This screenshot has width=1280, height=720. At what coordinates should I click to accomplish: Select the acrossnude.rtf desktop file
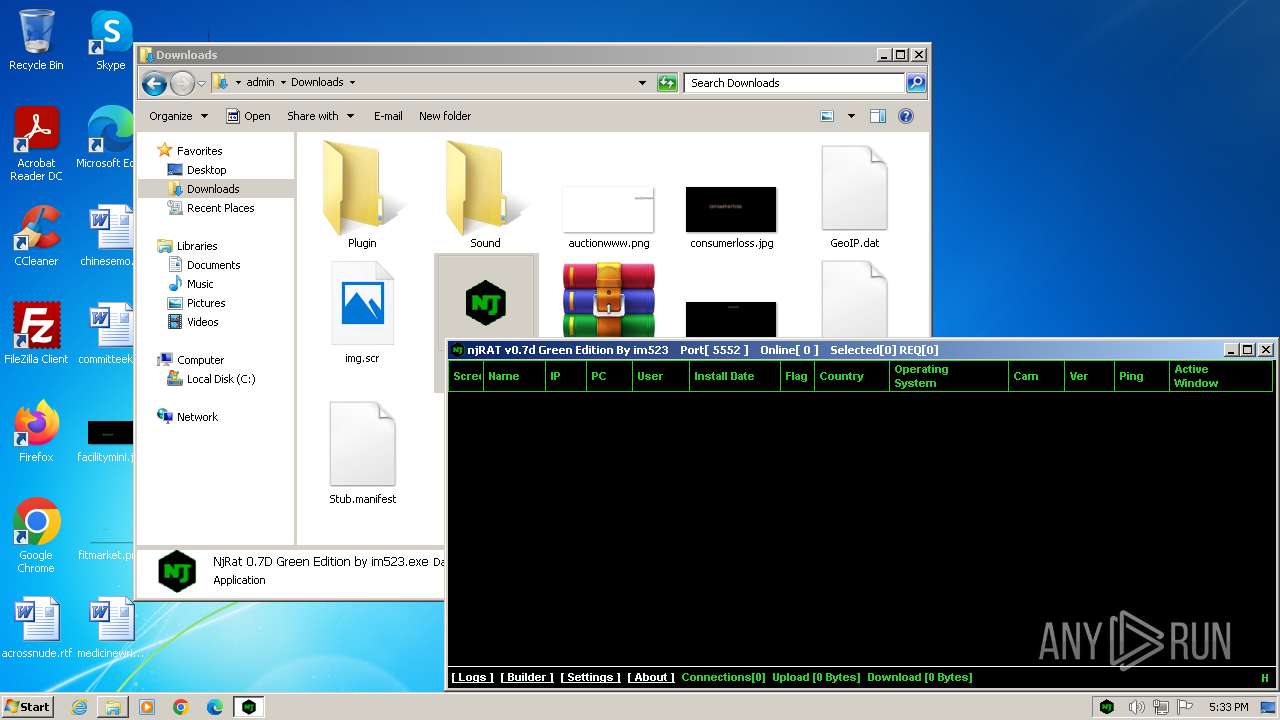(36, 628)
